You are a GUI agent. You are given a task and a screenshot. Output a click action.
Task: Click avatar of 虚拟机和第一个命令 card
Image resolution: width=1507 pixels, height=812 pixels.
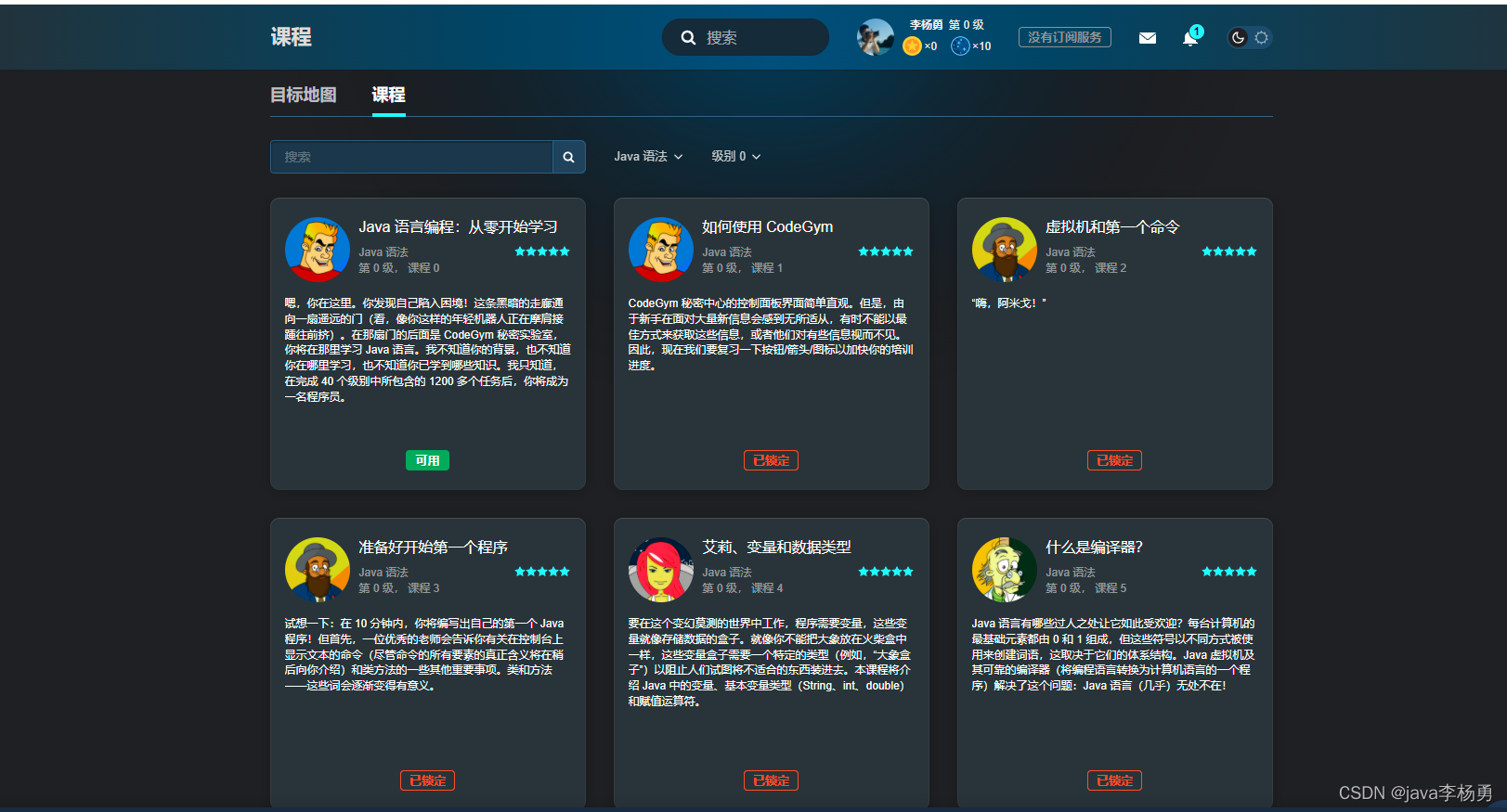[x=1005, y=250]
